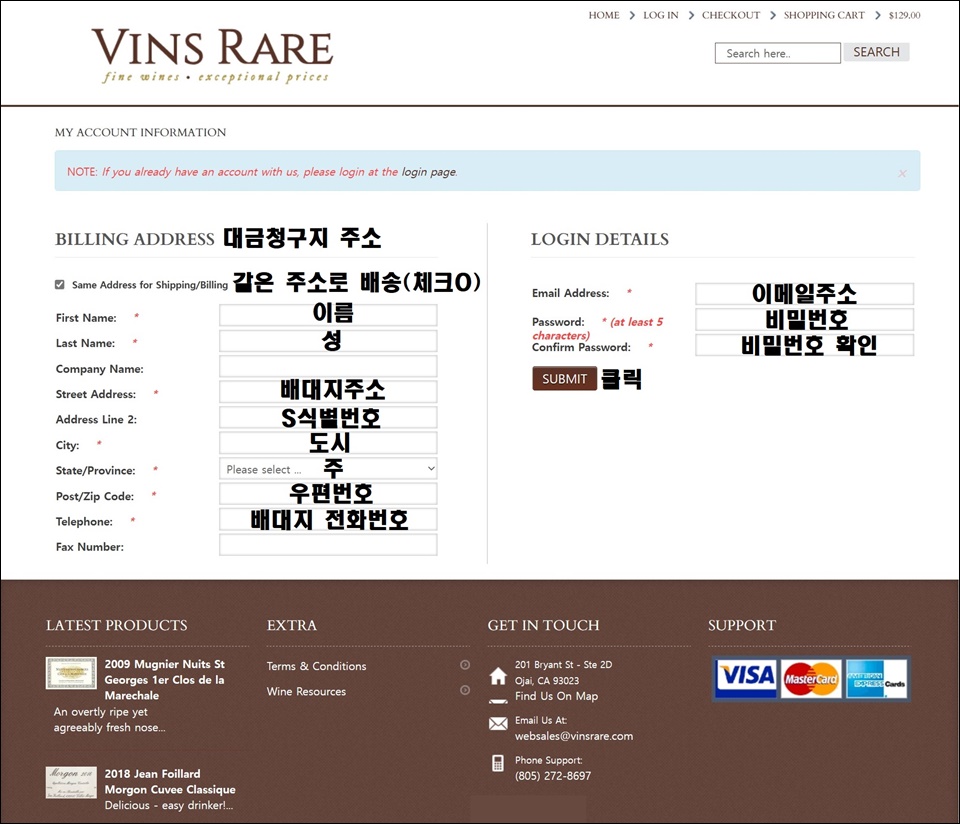Image resolution: width=960 pixels, height=824 pixels.
Task: Focus the City field
Action: pyautogui.click(x=328, y=443)
